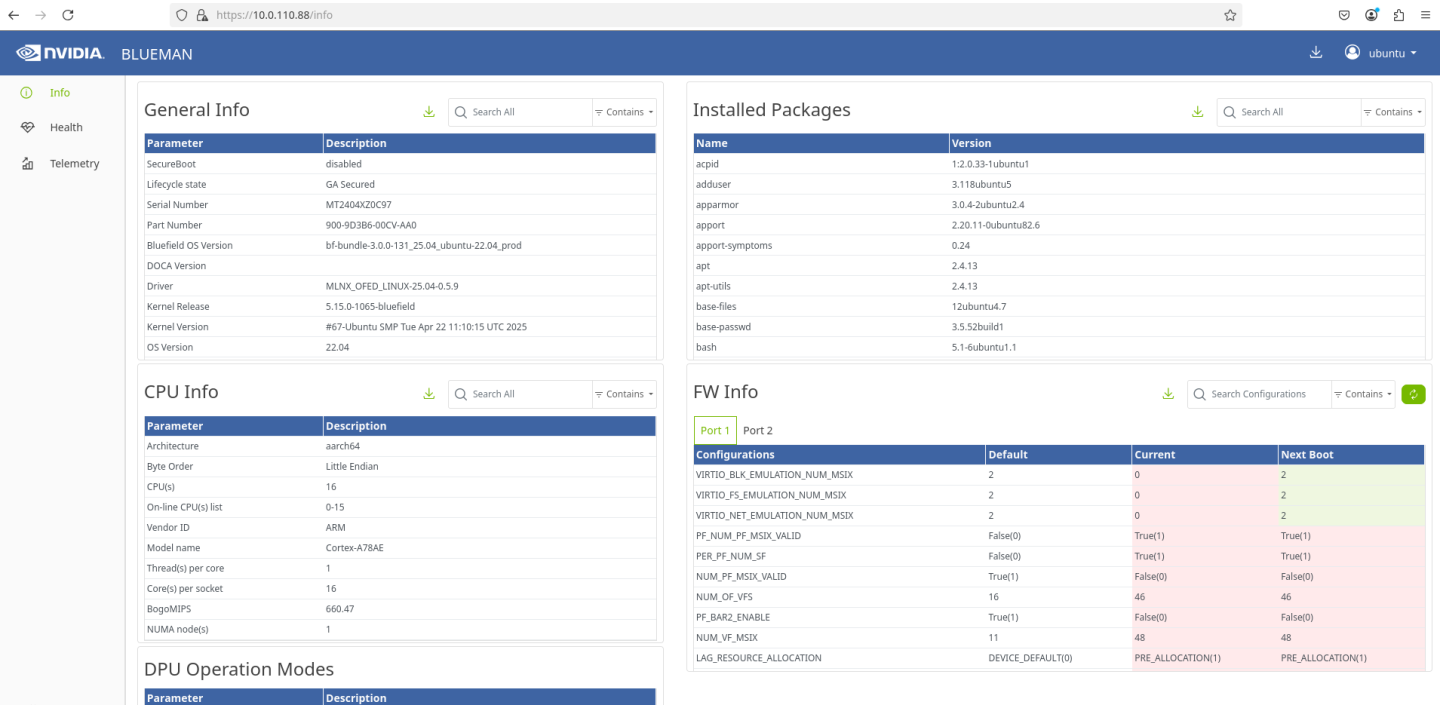Download the CPU Info table

tap(429, 394)
